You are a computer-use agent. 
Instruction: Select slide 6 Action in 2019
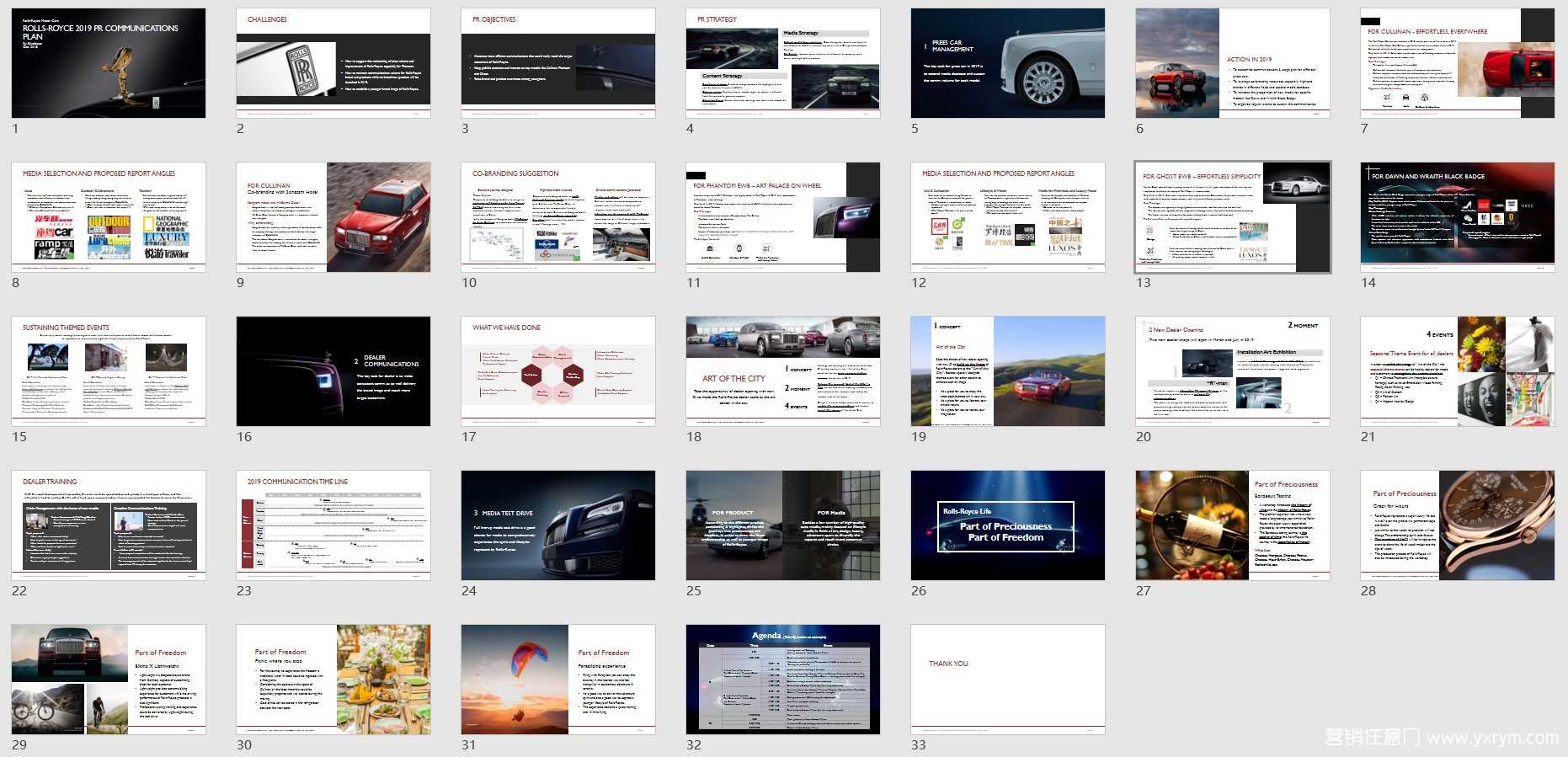(x=1233, y=63)
